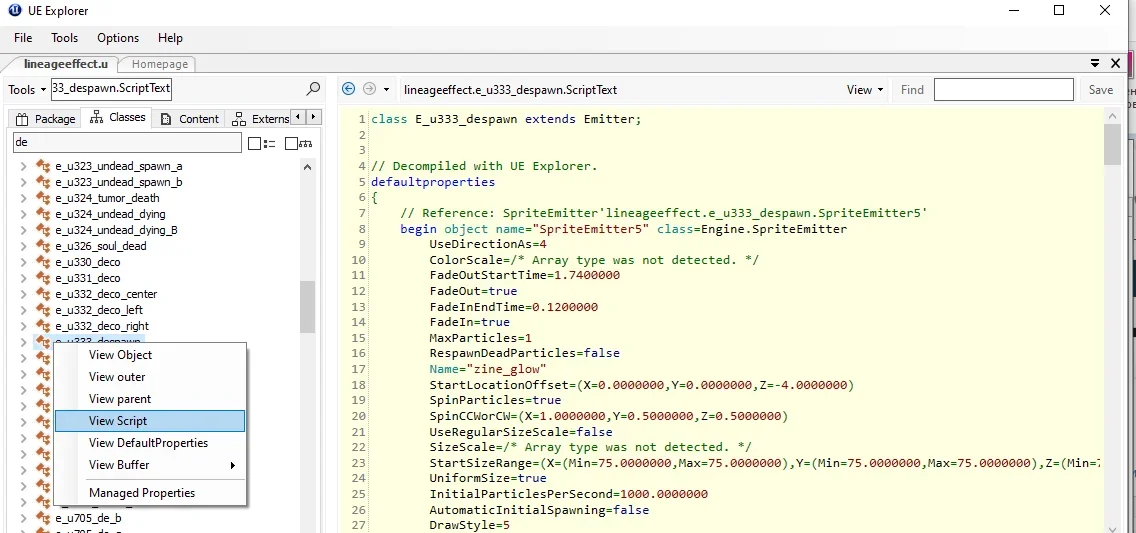
Task: Open the View Buffer submenu
Action: click(x=150, y=465)
